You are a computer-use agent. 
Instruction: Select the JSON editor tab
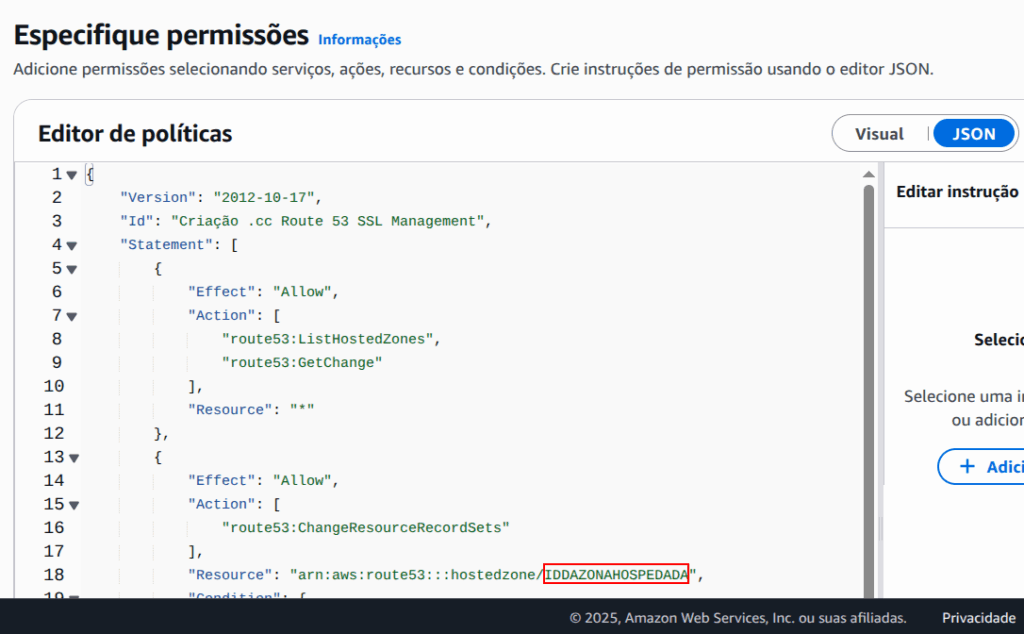(973, 133)
